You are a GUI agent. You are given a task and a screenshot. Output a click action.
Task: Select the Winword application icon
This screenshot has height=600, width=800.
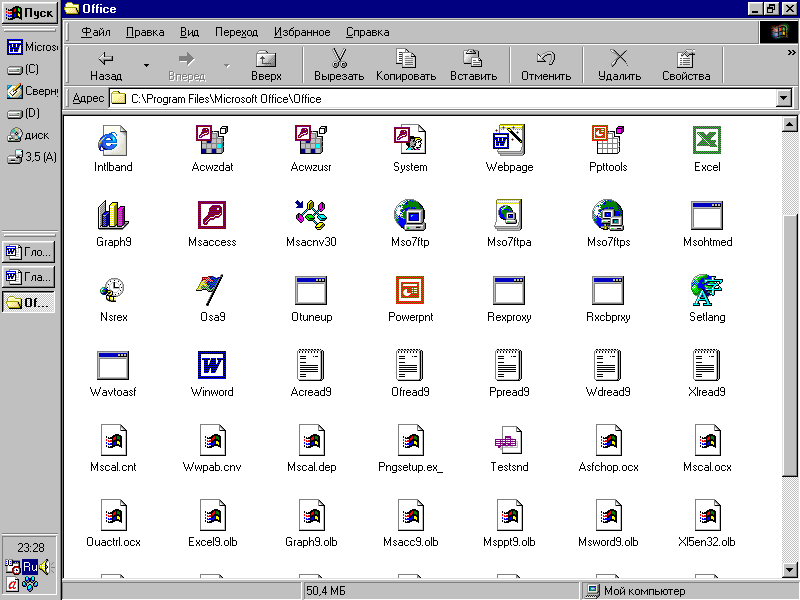tap(212, 365)
